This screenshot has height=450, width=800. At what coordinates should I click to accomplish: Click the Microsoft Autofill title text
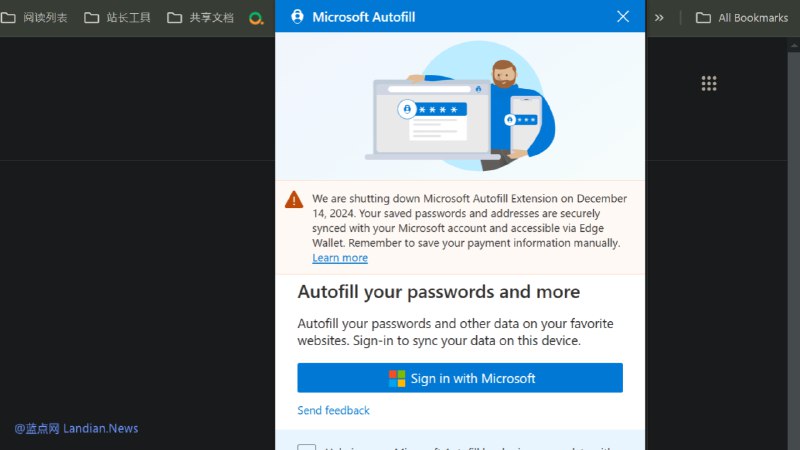click(364, 17)
